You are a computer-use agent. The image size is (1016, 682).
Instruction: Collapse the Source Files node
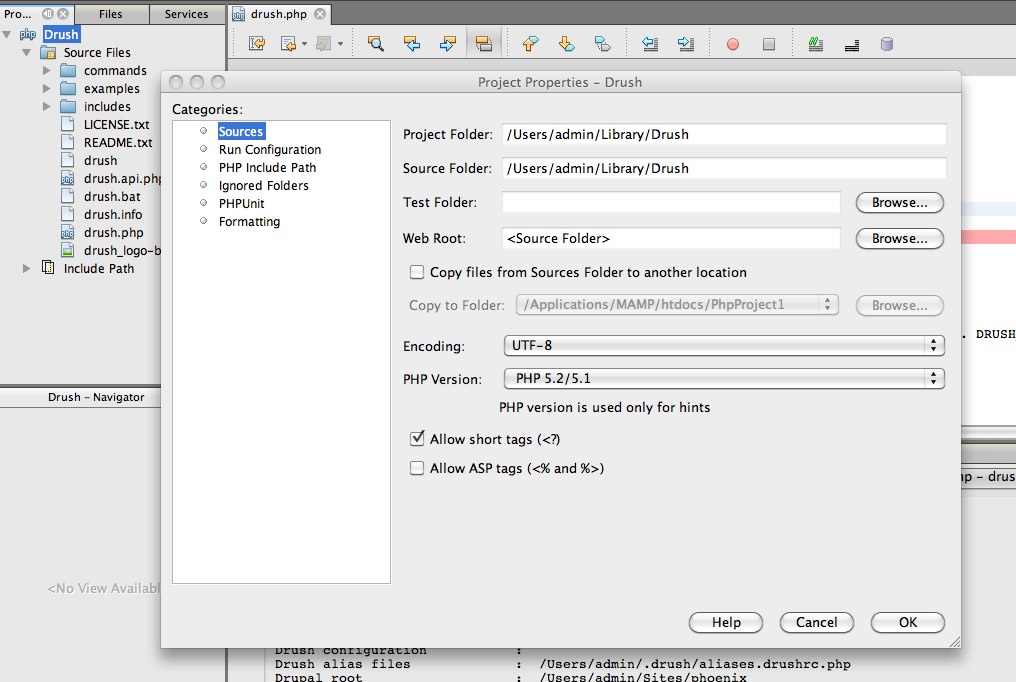pyautogui.click(x=27, y=52)
